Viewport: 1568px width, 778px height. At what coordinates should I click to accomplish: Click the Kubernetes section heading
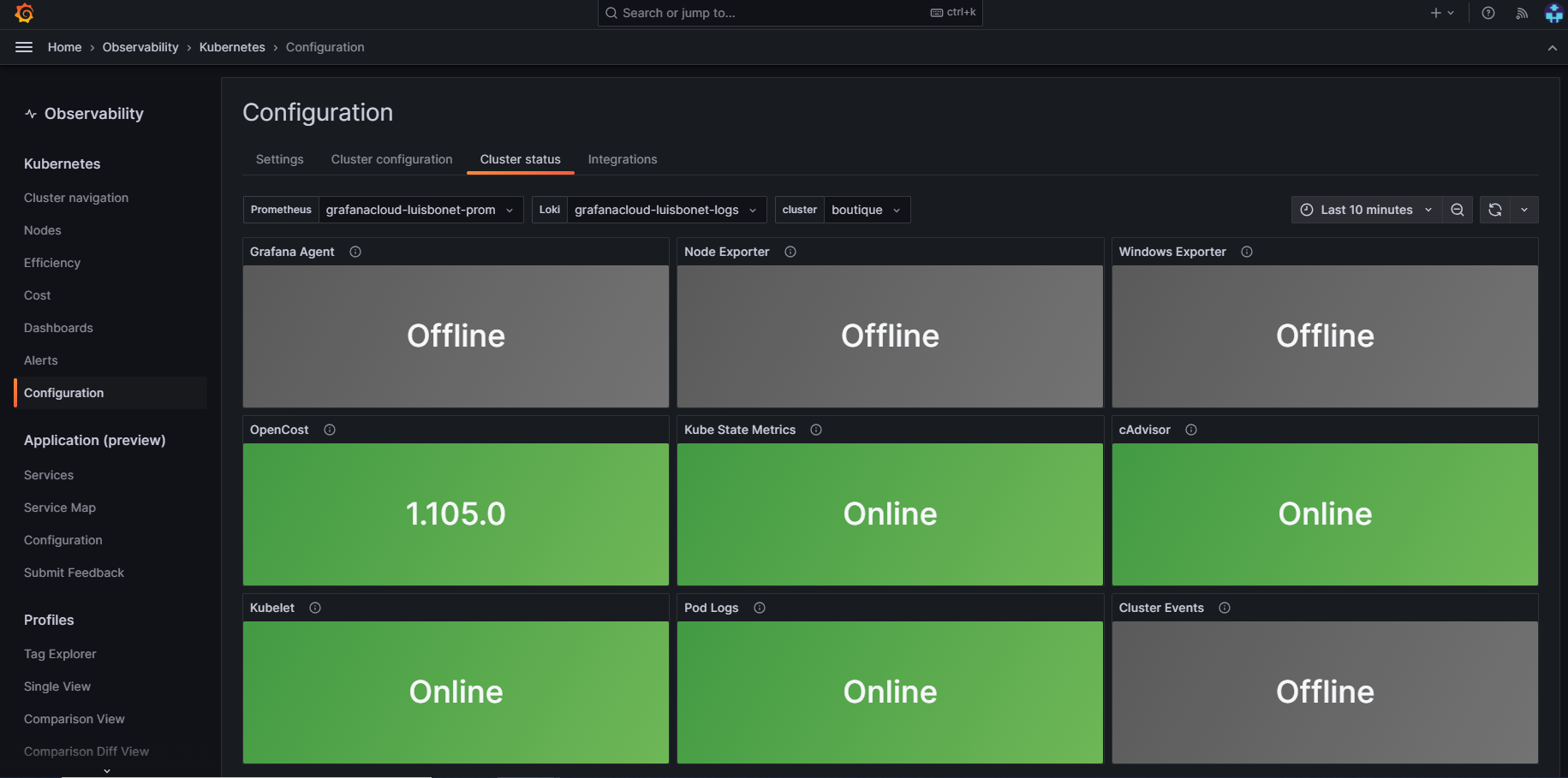(x=63, y=163)
